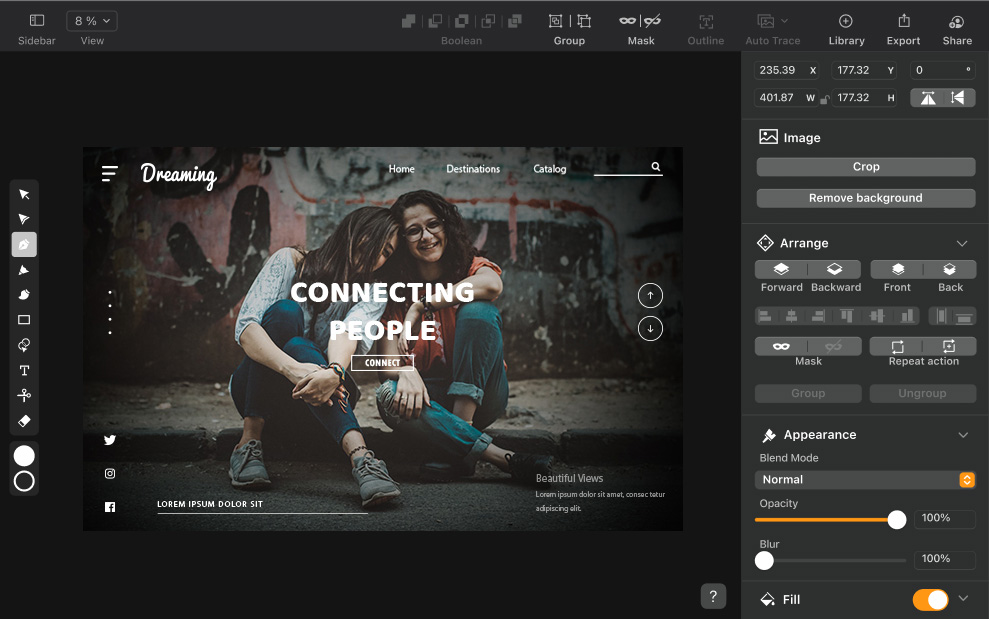The height and width of the screenshot is (619, 989).
Task: Pick the Rectangle shape tool
Action: click(24, 320)
